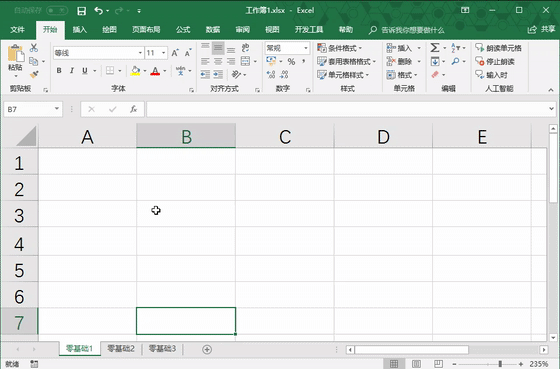This screenshot has height=369, width=560.
Task: Center text horizontally in cell
Action: click(218, 61)
